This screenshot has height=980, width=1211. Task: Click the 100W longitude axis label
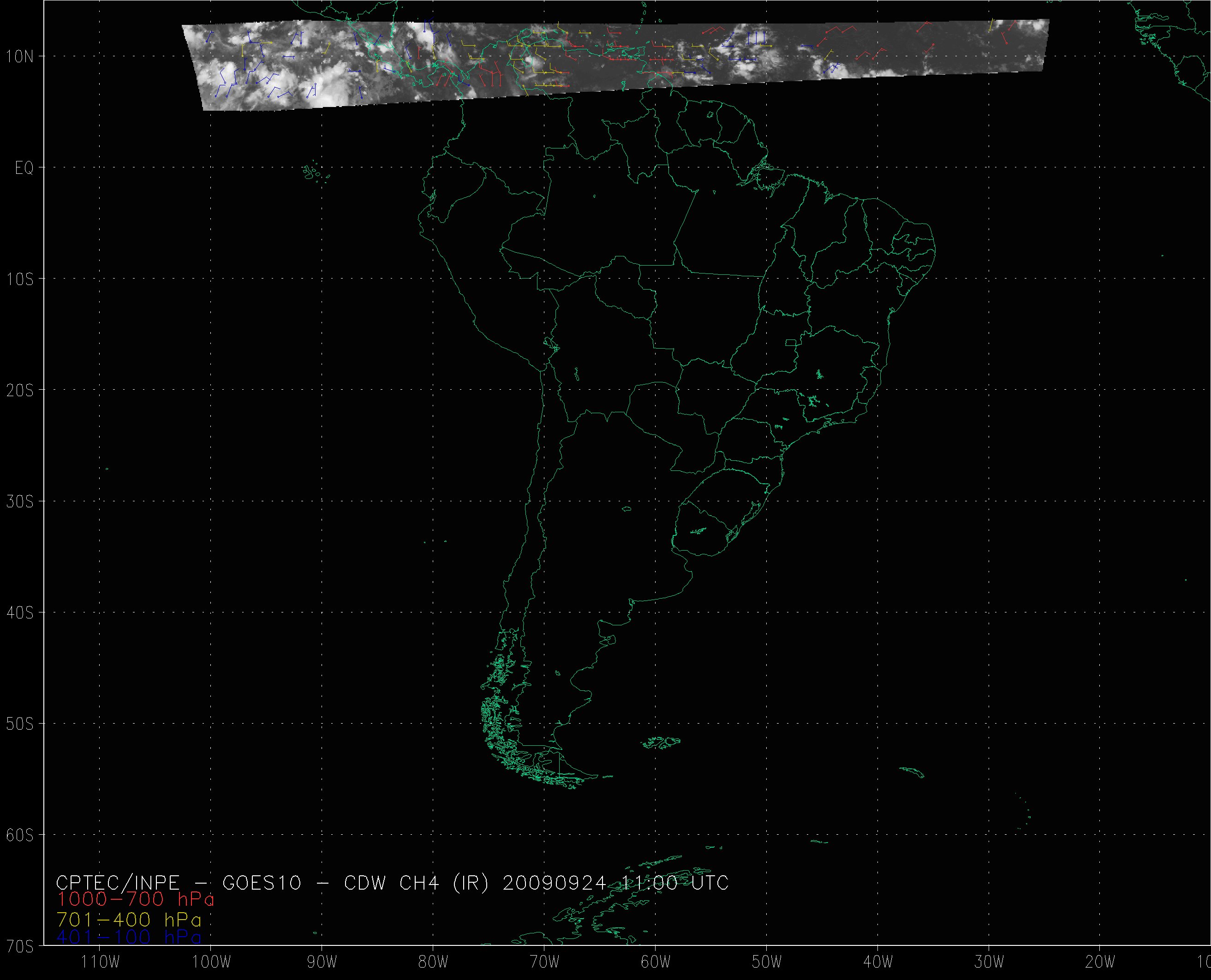pyautogui.click(x=211, y=962)
